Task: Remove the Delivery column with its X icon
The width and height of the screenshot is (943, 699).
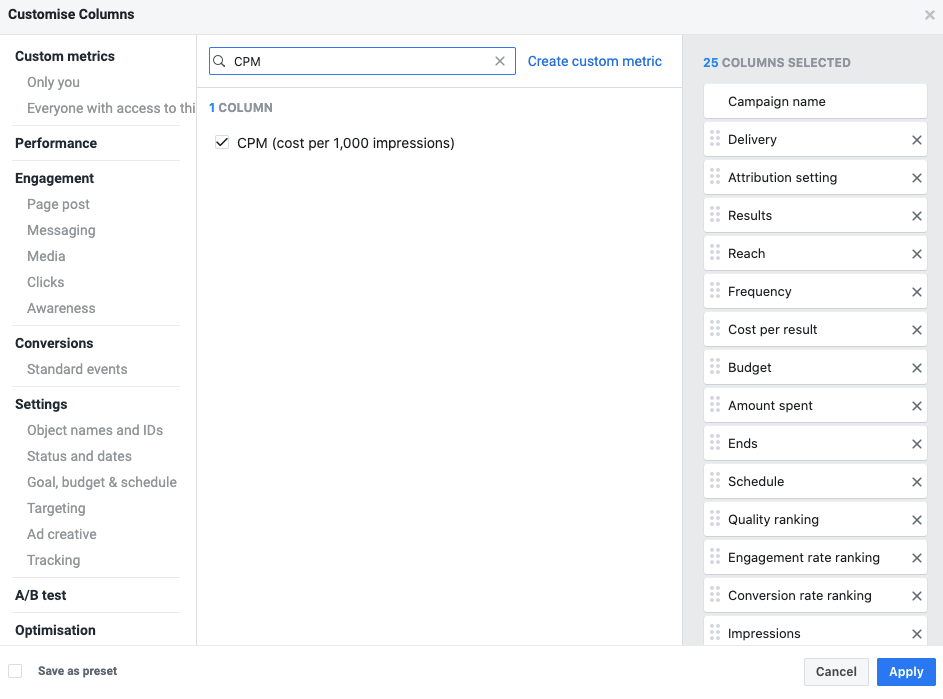Action: pyautogui.click(x=916, y=140)
